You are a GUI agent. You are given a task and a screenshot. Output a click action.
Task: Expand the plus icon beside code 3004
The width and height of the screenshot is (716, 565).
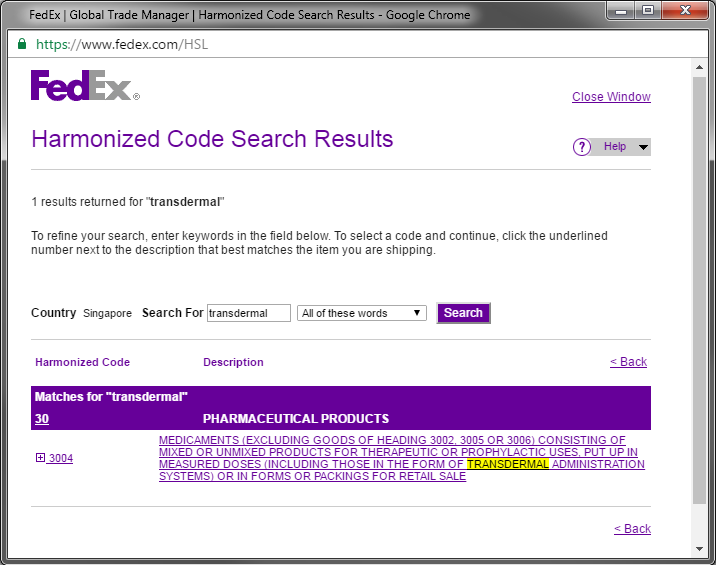point(40,457)
